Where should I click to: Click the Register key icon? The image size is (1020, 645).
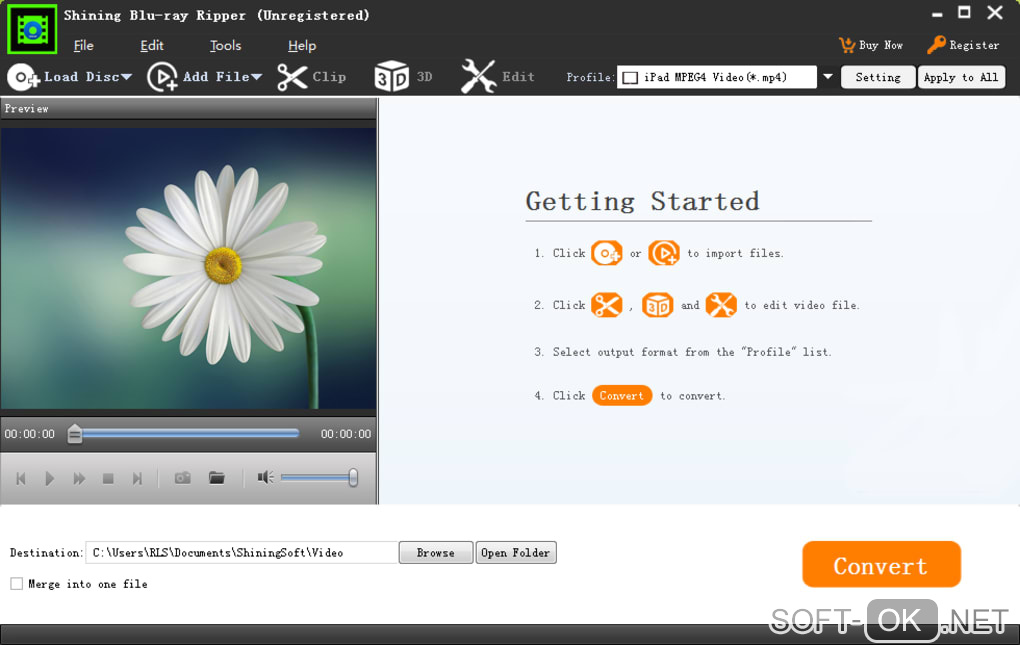coord(936,45)
